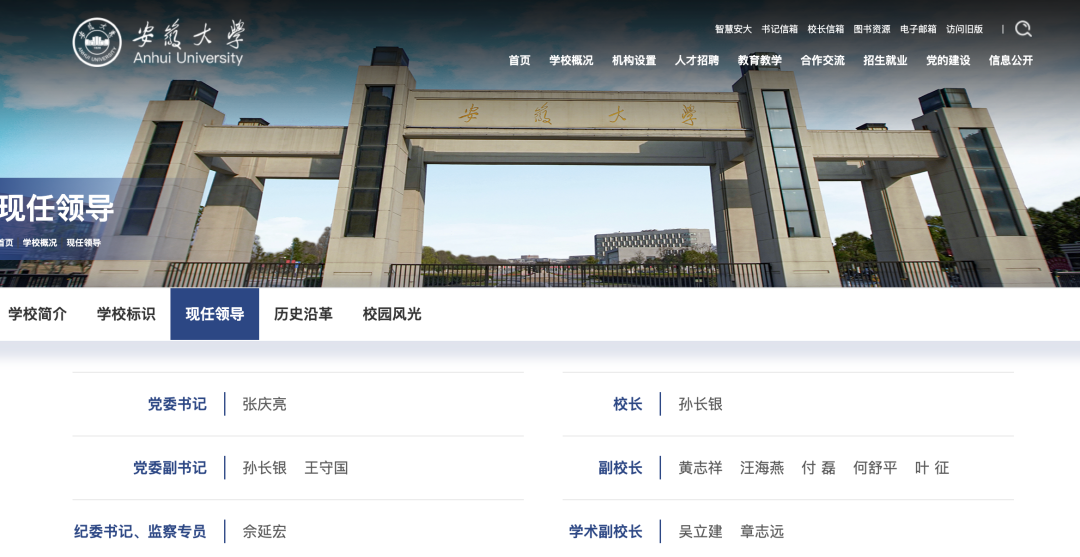Click the 党委副书记 title label
Screen dimensions: 1080x557
click(170, 468)
